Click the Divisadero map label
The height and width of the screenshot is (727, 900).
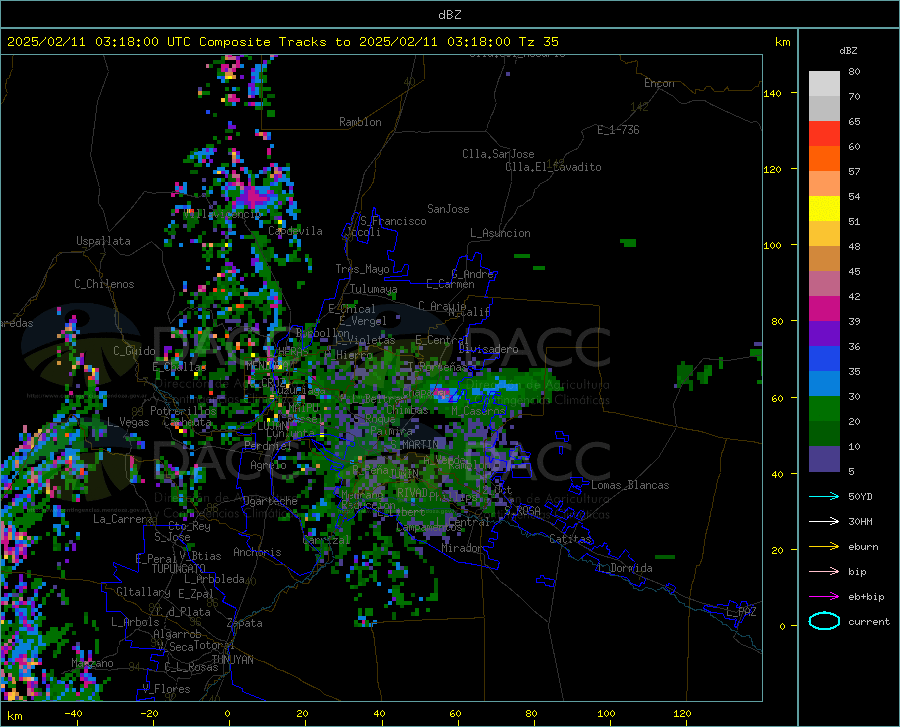pos(488,349)
